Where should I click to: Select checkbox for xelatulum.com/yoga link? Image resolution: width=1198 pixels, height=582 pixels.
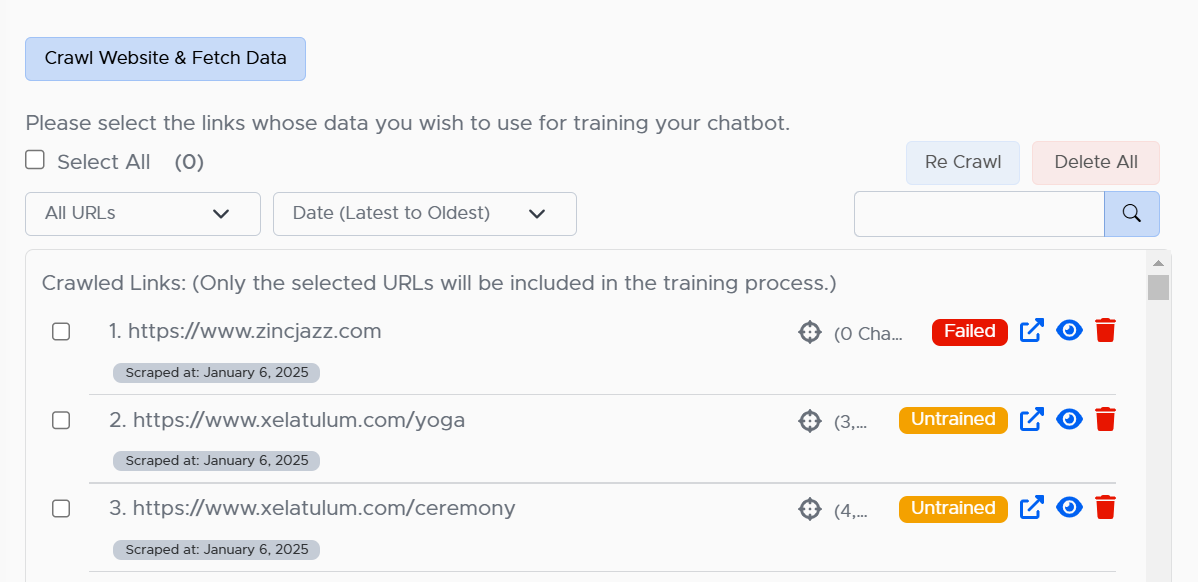point(61,420)
